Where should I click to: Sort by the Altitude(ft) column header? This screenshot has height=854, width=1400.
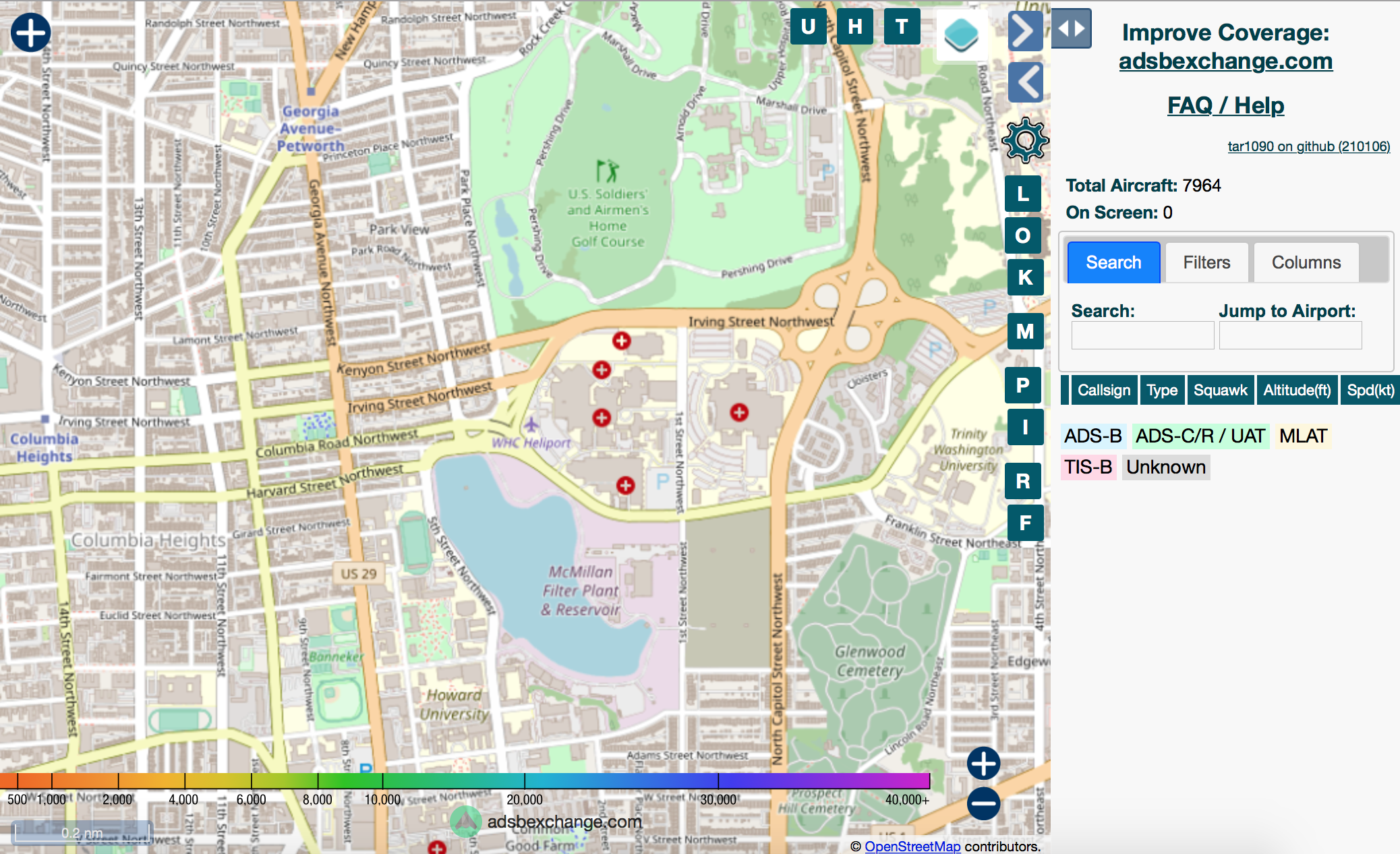(1297, 390)
